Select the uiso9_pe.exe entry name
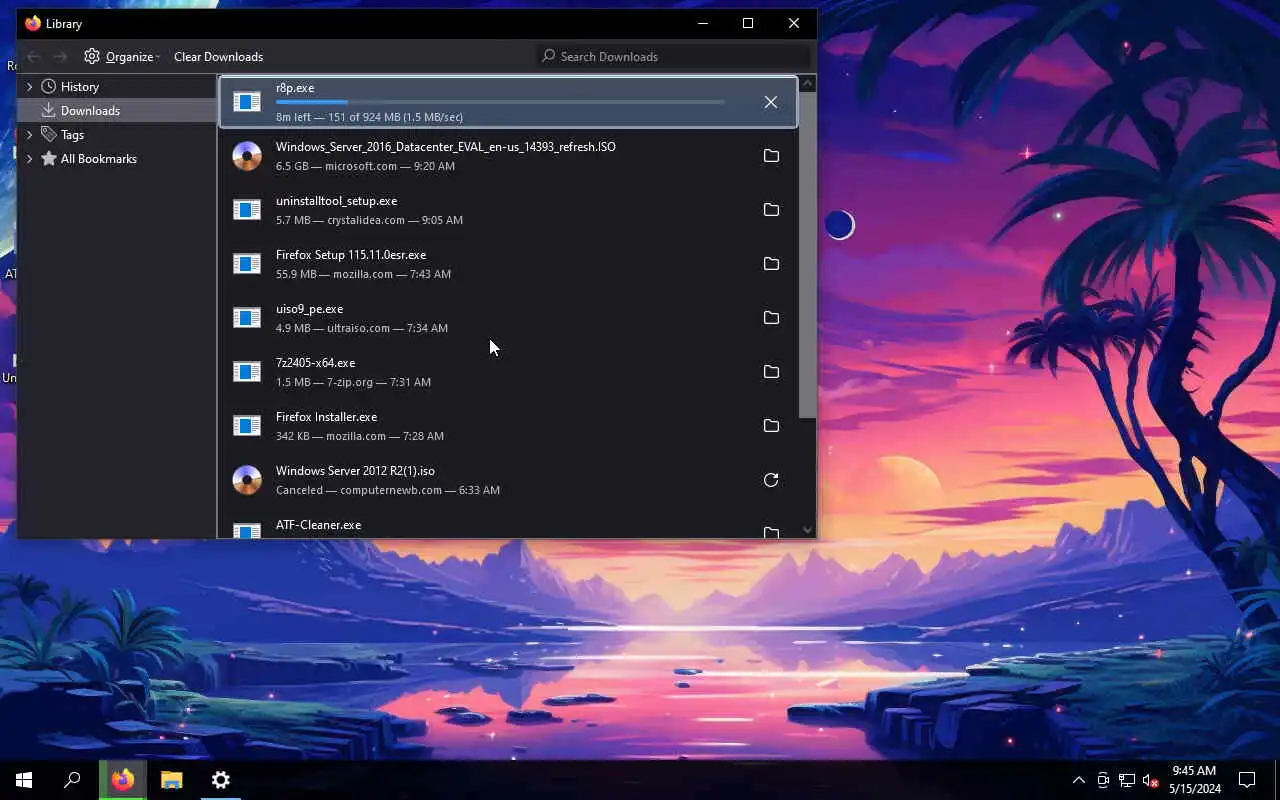 [x=309, y=309]
